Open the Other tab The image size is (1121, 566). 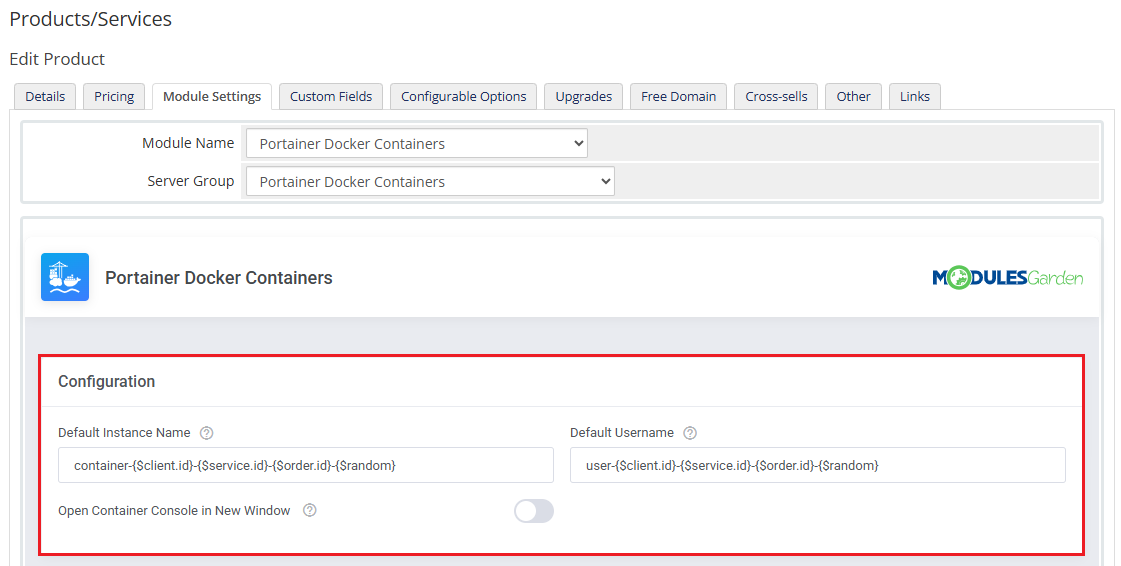[854, 96]
